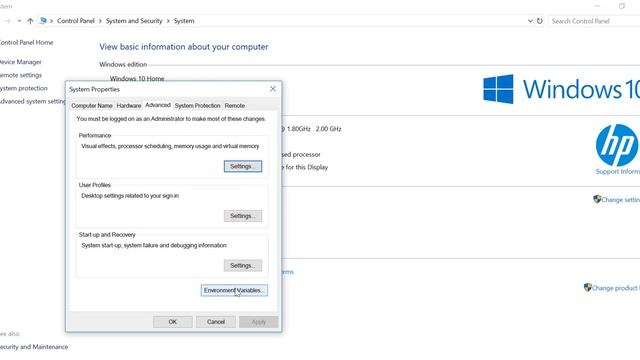Open Security and Maintenance link

click(34, 347)
